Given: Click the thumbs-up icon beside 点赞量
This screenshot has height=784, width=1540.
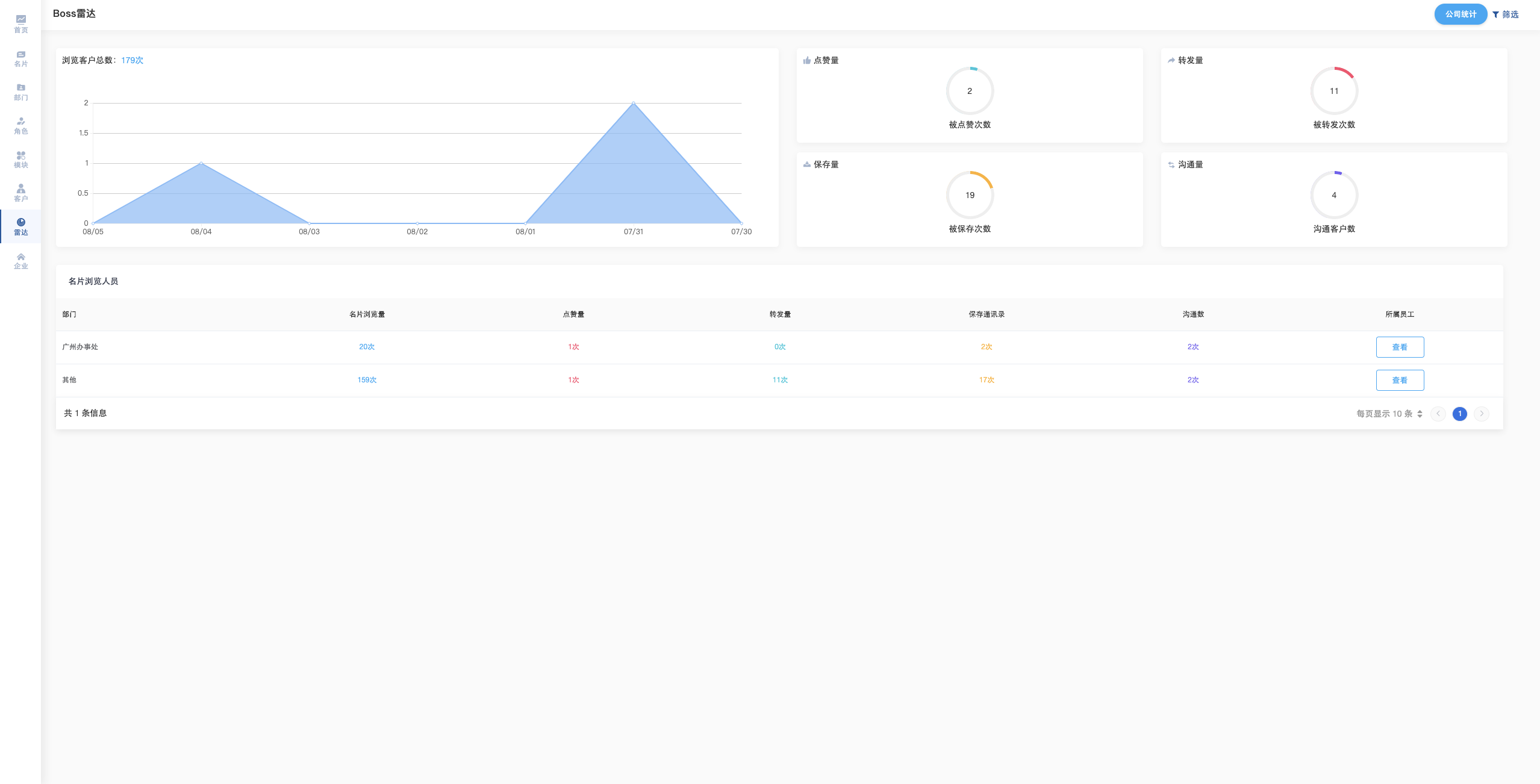Looking at the screenshot, I should click(806, 60).
